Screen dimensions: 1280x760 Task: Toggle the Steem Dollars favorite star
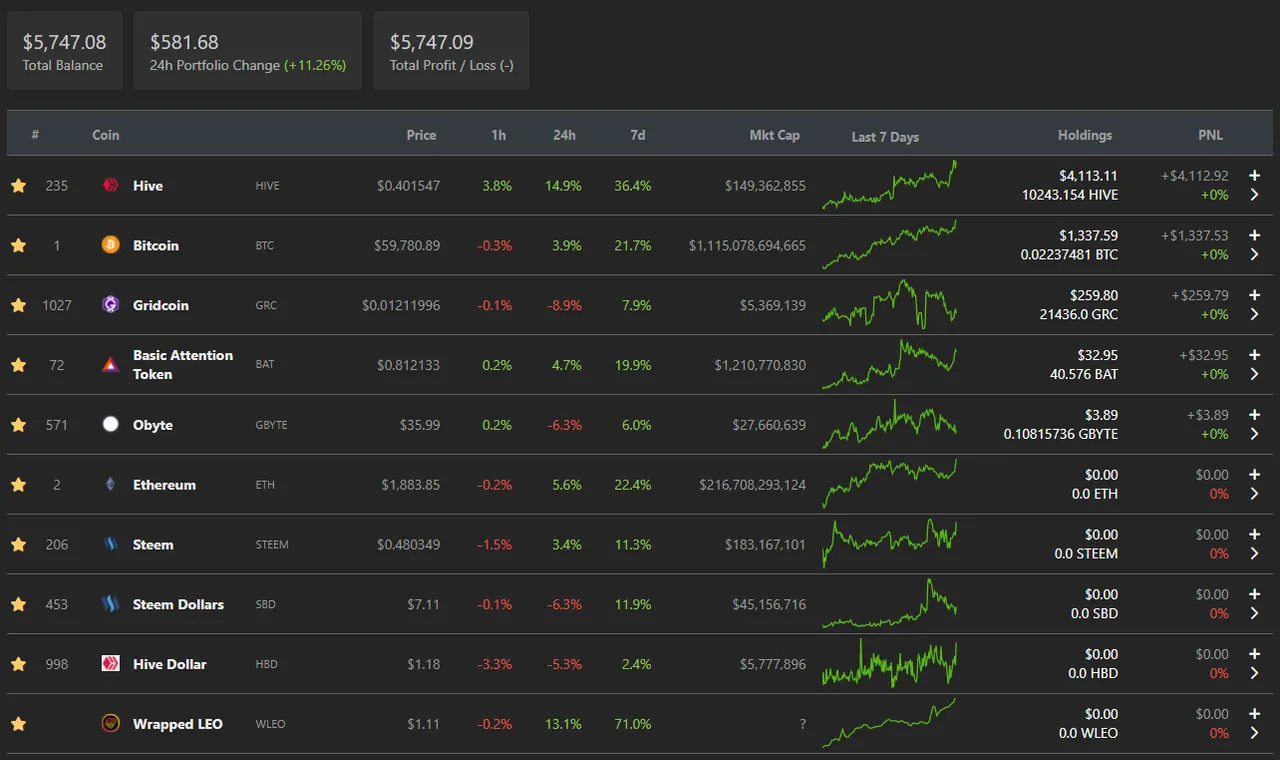coord(18,604)
